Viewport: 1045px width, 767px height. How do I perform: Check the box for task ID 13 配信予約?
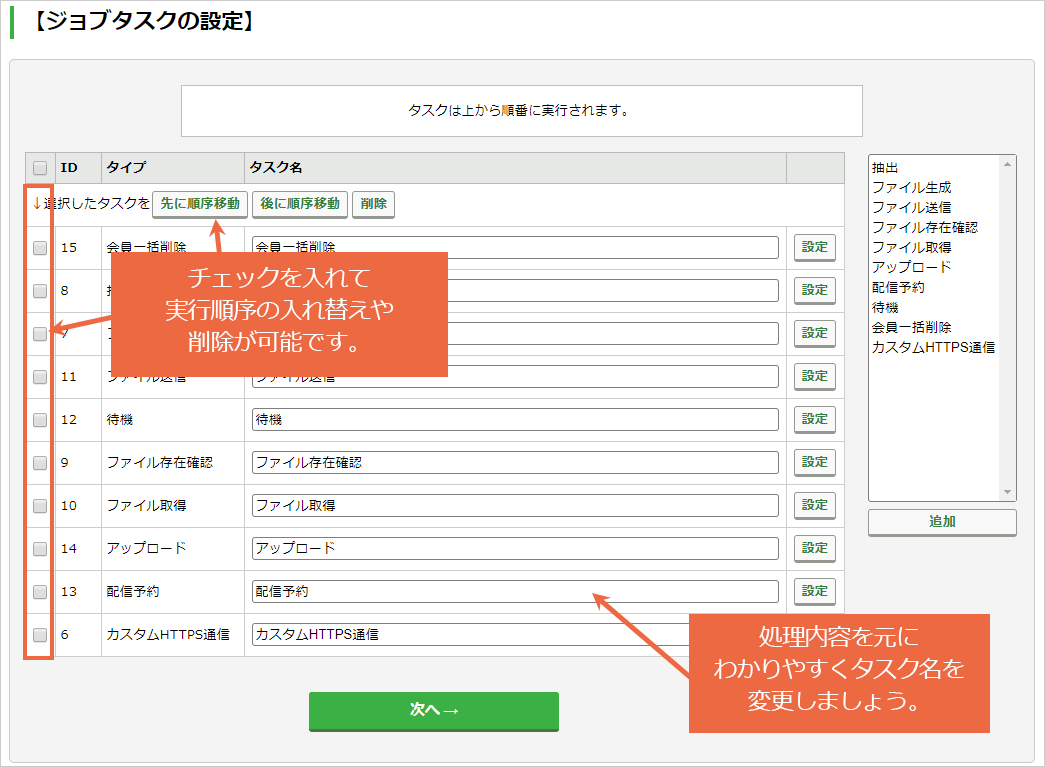pyautogui.click(x=40, y=592)
